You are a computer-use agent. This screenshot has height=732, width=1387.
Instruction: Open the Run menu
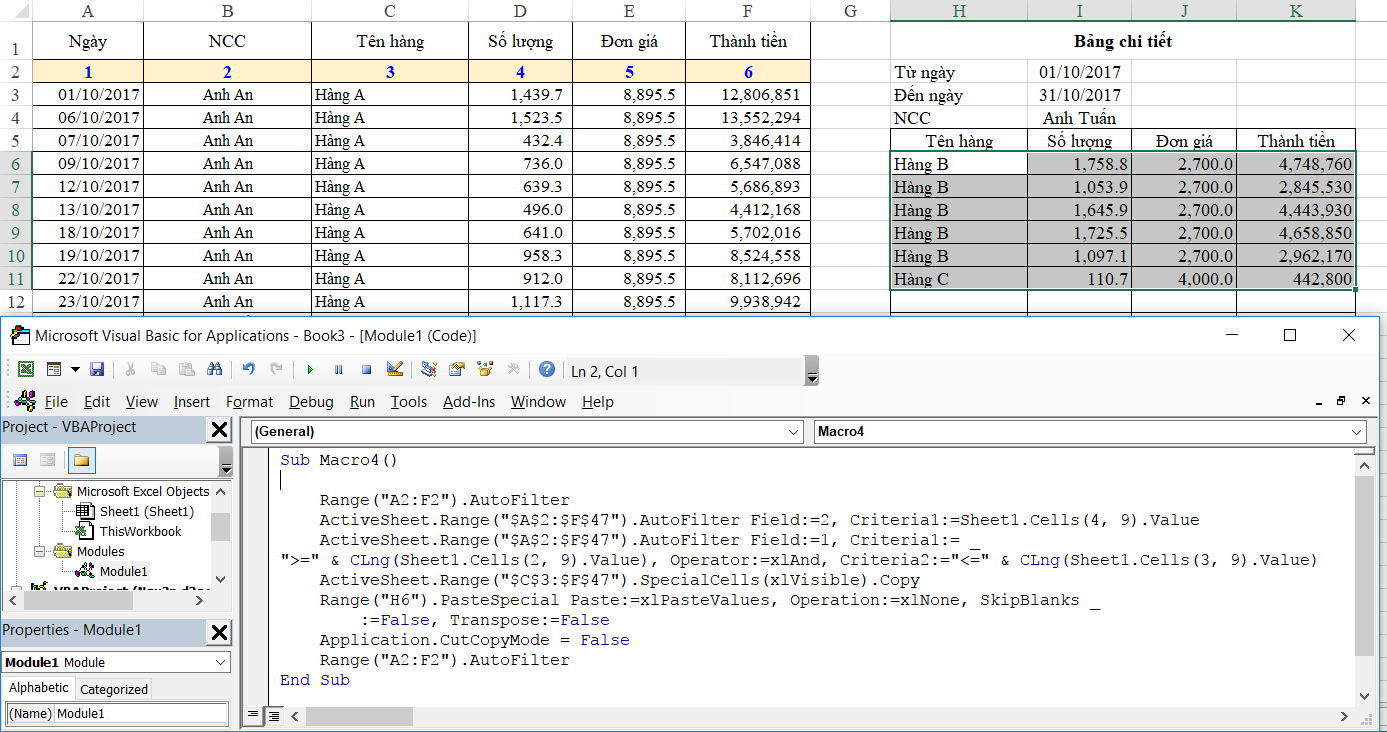[362, 402]
